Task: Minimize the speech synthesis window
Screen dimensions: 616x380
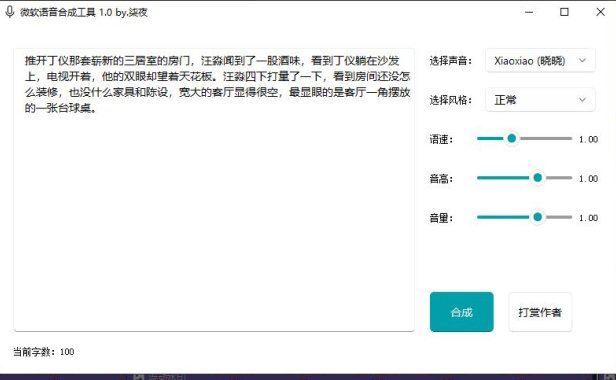Action: pos(529,12)
